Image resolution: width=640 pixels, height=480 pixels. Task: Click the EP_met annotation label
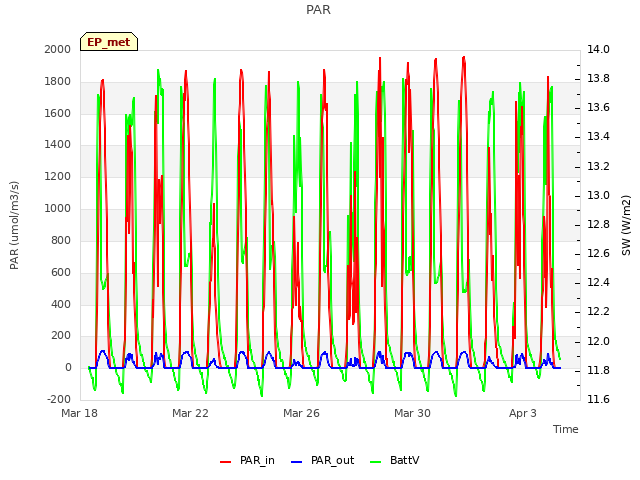point(109,42)
